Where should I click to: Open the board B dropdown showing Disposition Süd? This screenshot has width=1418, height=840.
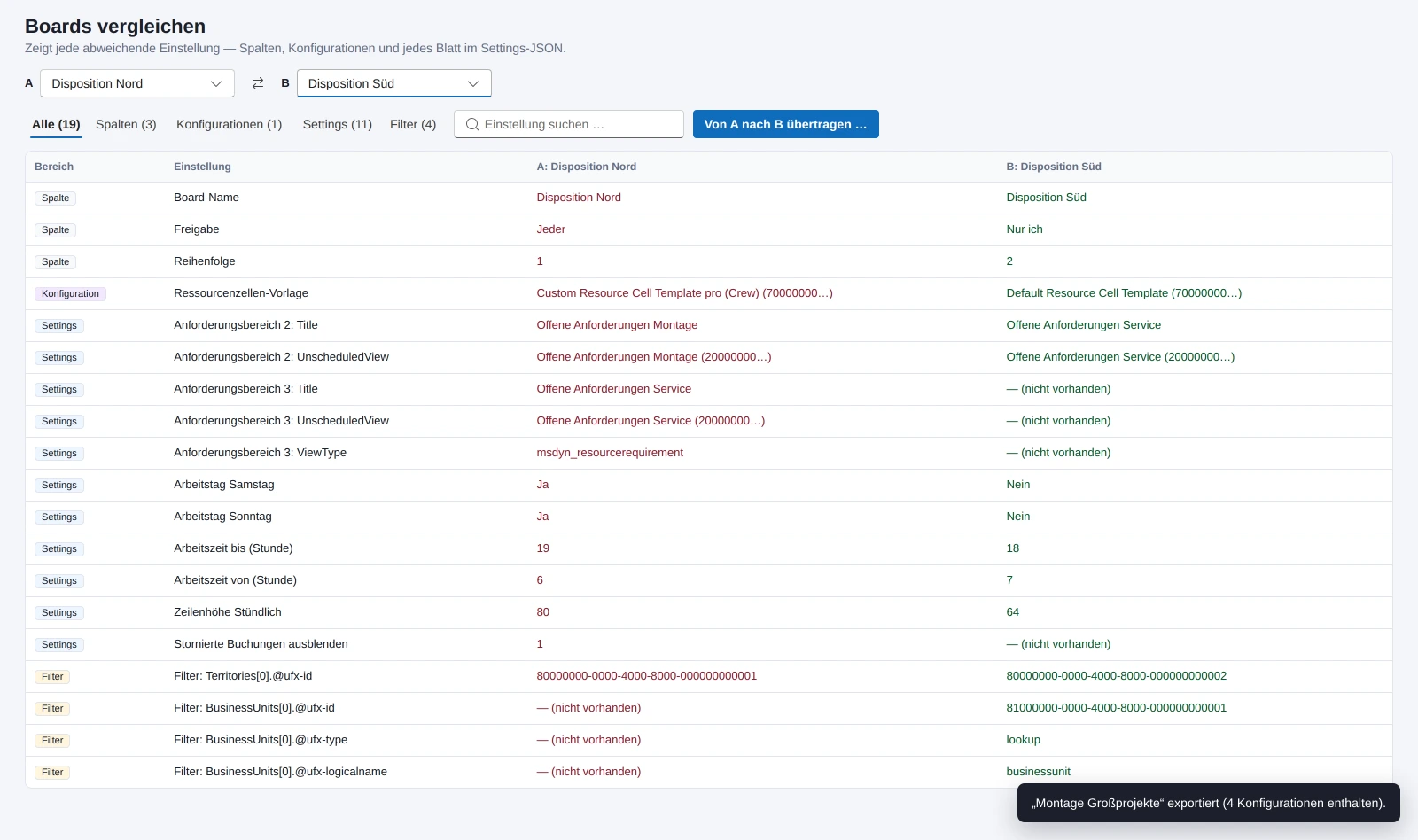(393, 83)
